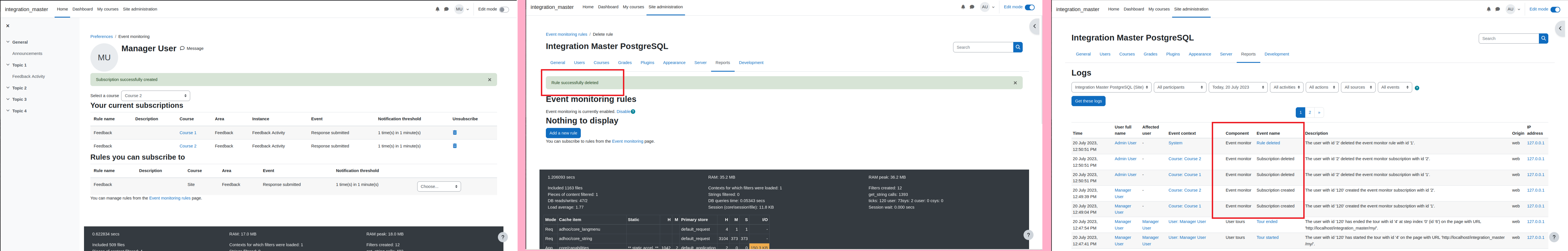
Task: Open notifications bell in right panel
Action: point(1489,9)
